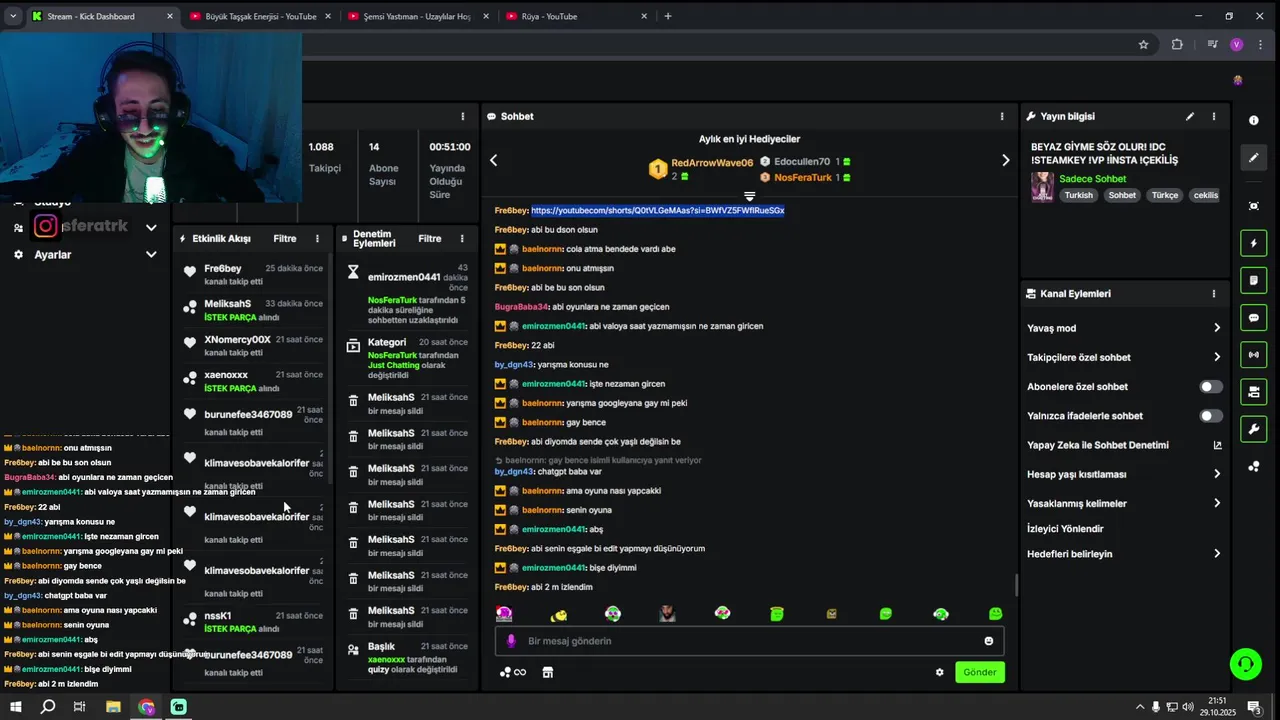This screenshot has height=720, width=1280.
Task: Toggle the broadcast signal panel icon
Action: [x=1253, y=355]
